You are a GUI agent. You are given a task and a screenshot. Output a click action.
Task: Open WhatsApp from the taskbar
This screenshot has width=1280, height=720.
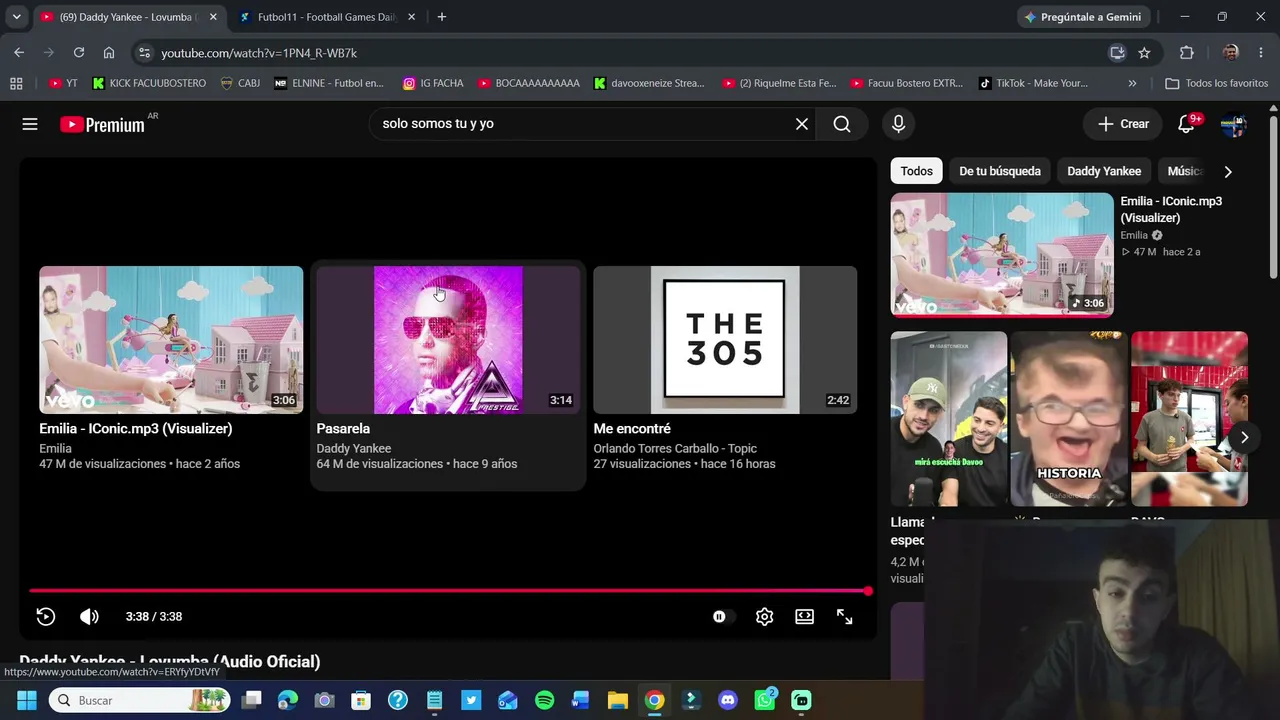(x=765, y=700)
